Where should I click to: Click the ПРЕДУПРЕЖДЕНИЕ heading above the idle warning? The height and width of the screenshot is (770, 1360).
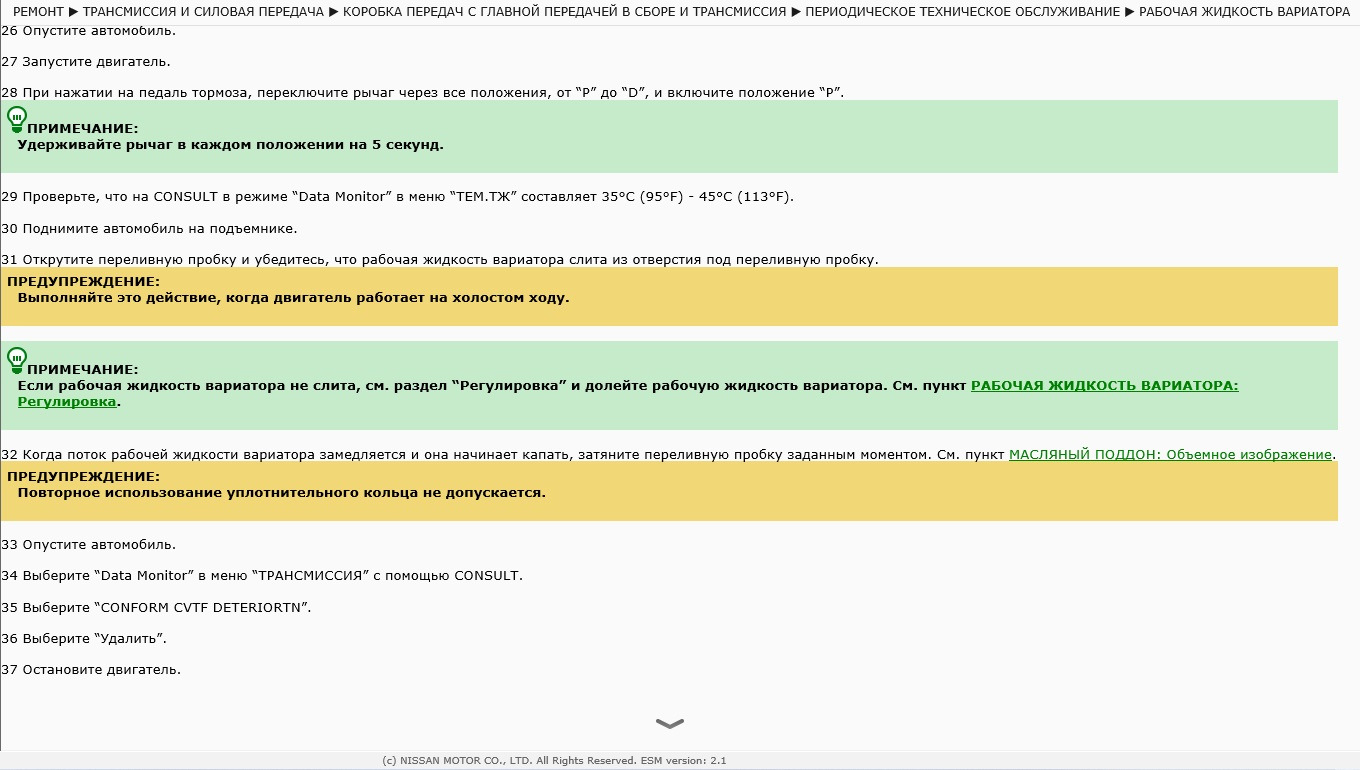coord(83,282)
